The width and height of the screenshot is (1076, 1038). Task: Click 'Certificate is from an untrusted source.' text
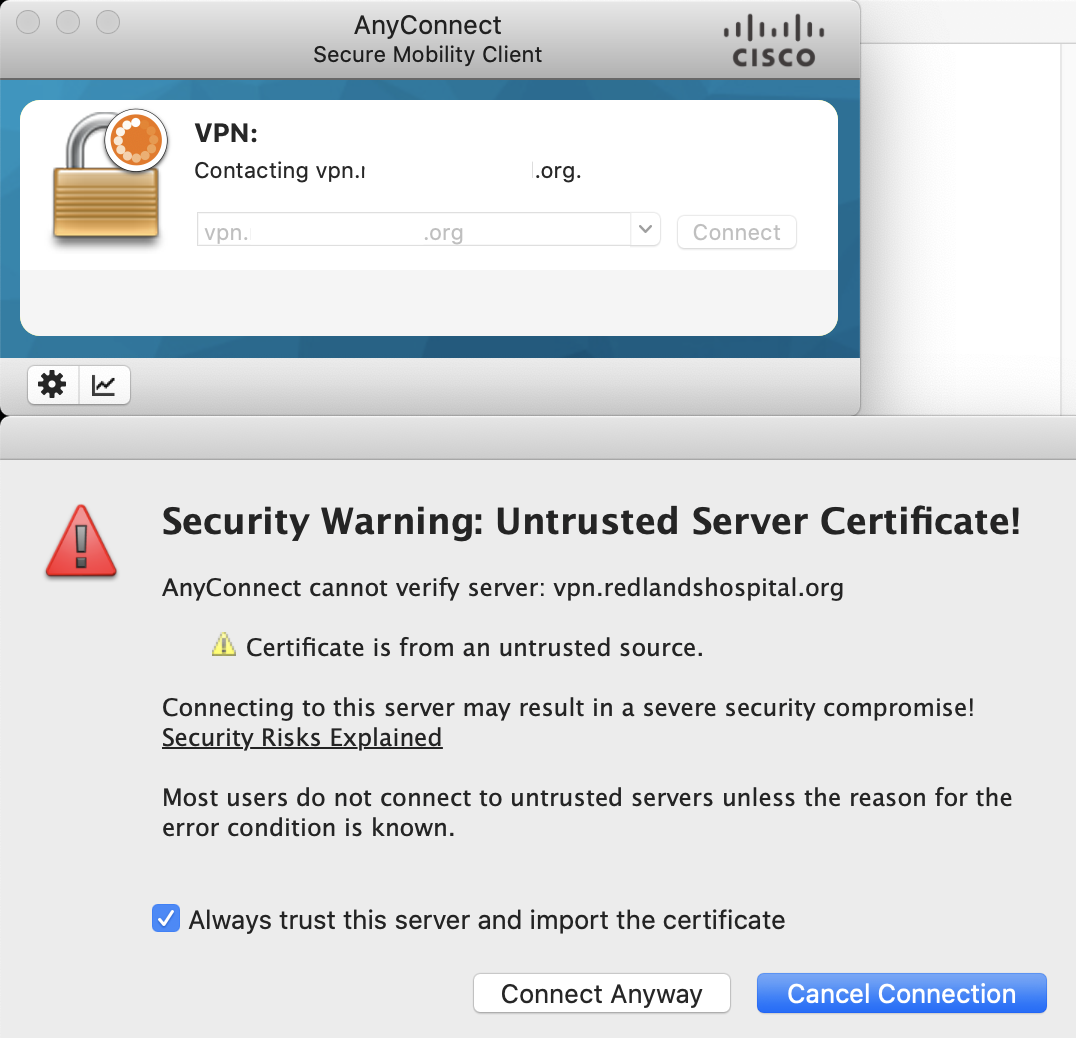[475, 648]
